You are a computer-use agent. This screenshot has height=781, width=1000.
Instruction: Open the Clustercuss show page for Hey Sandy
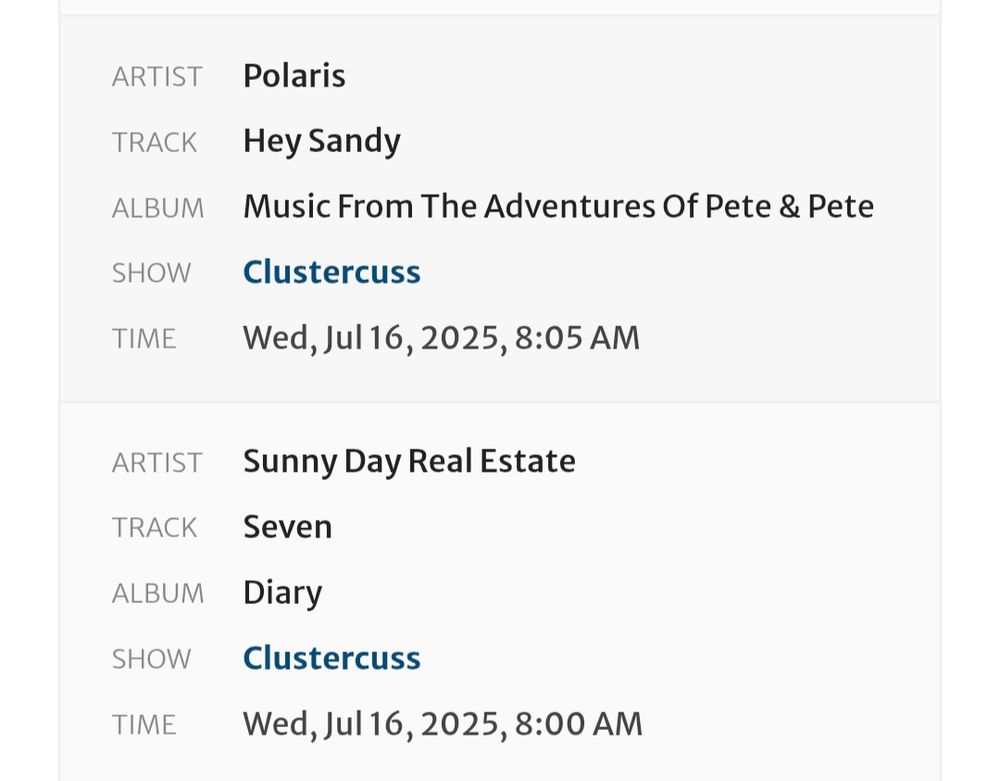click(331, 271)
